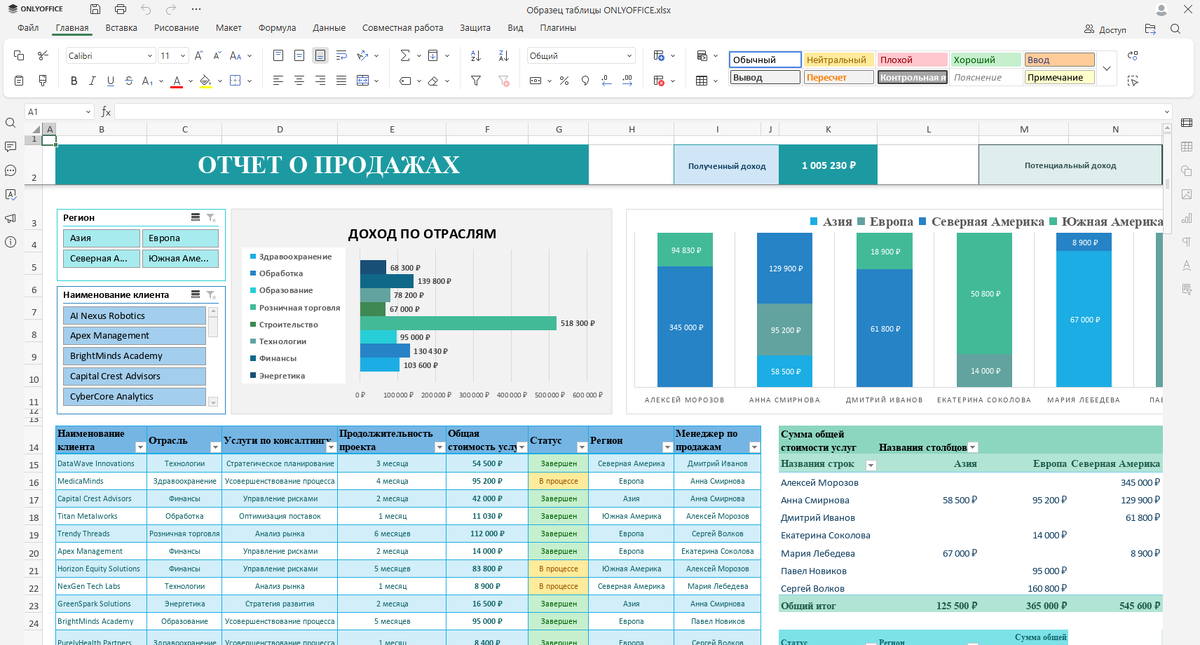Click the Undo arrow in the title bar
Viewport: 1200px width, 645px height.
[146, 9]
